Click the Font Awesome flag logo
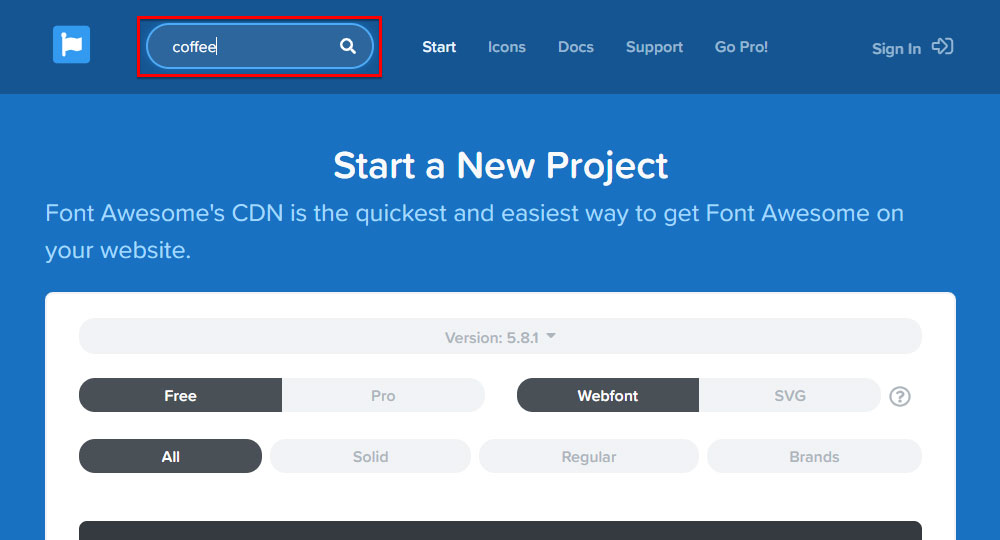1000x540 pixels. click(71, 45)
